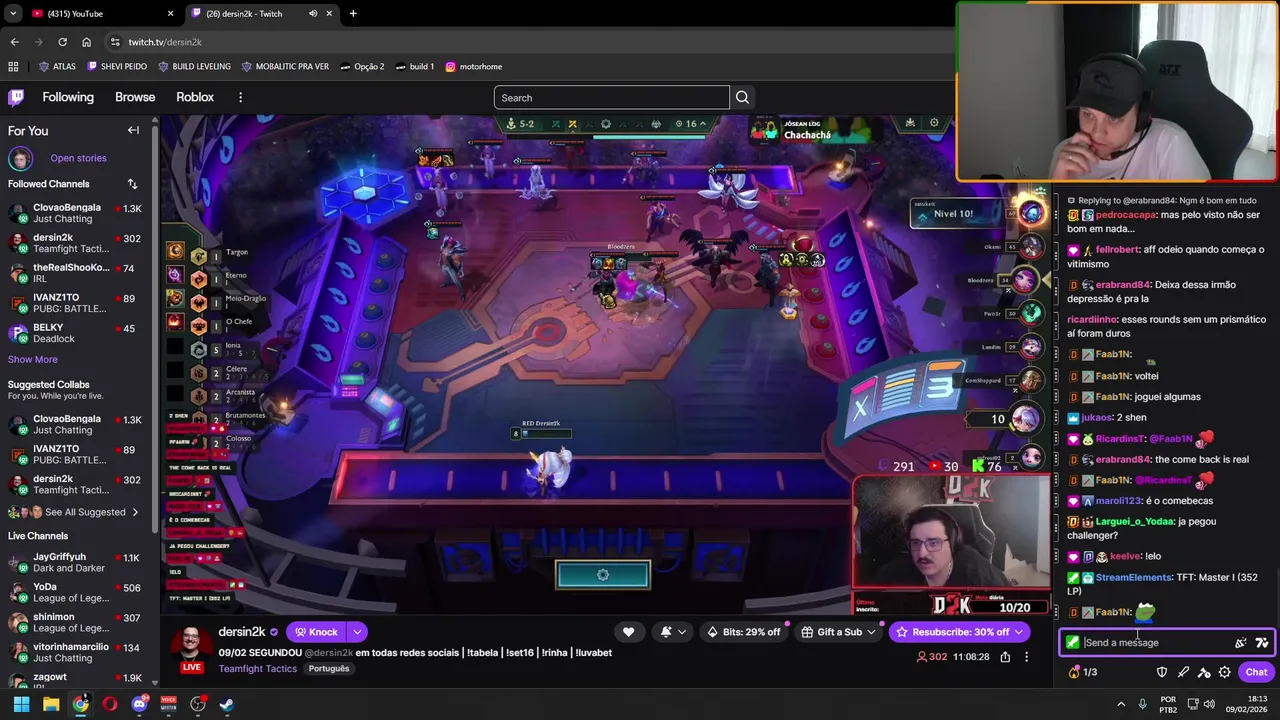1280x720 pixels.
Task: Open the 1/3 hype counter in chat
Action: [1083, 672]
